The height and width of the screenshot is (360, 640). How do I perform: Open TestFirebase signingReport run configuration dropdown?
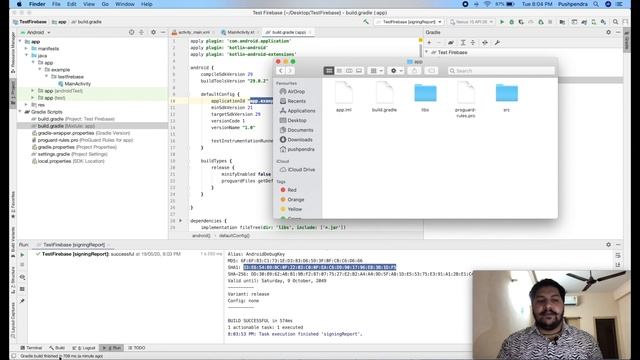(409, 22)
